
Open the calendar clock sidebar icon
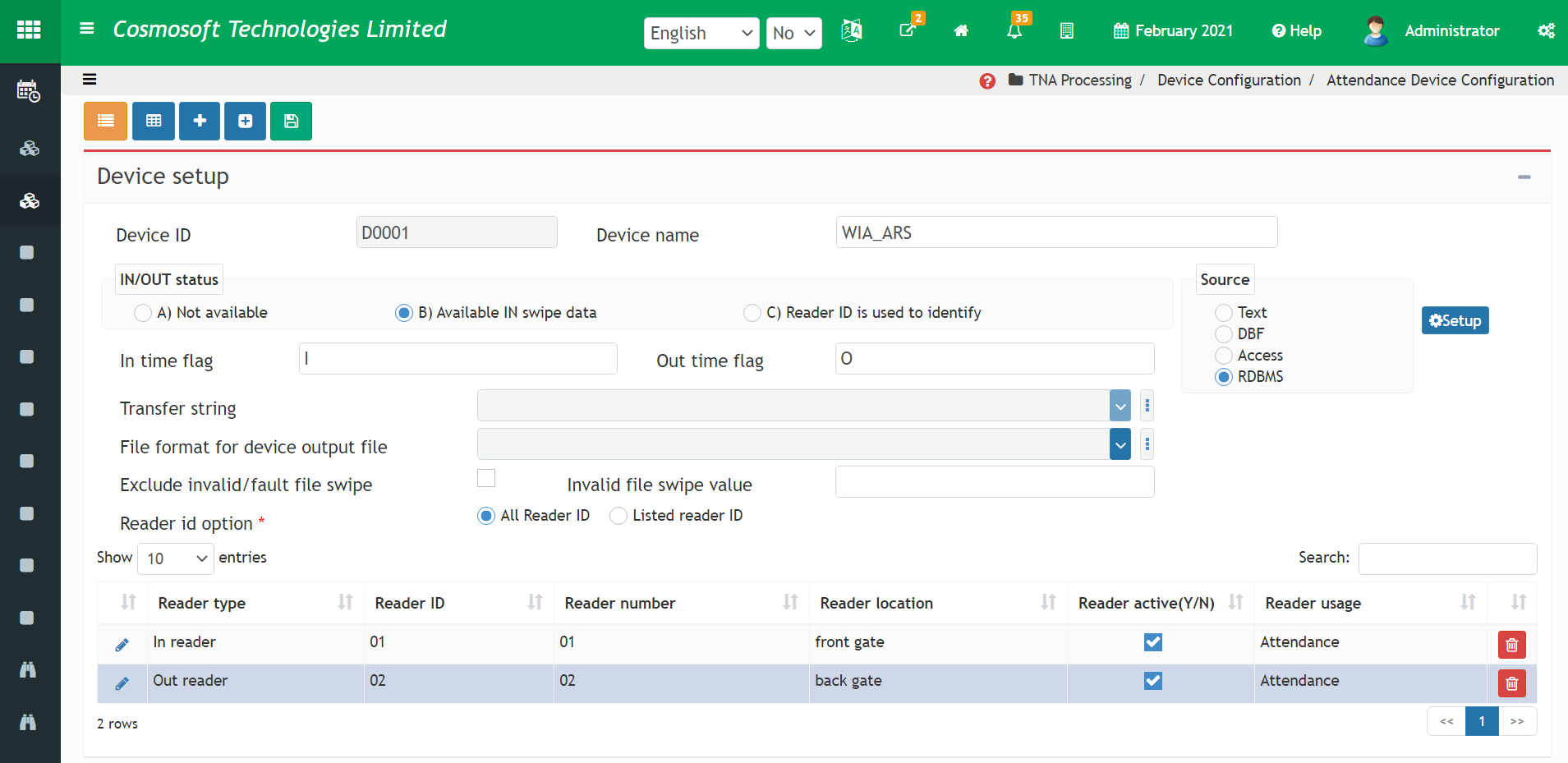[29, 91]
